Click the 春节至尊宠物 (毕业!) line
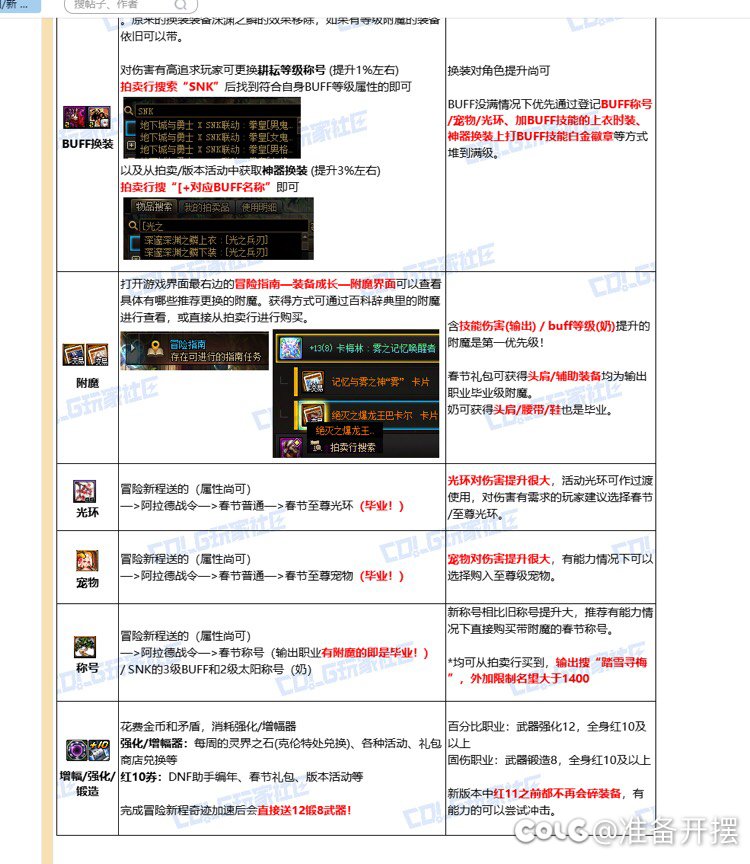This screenshot has height=864, width=750. click(262, 576)
